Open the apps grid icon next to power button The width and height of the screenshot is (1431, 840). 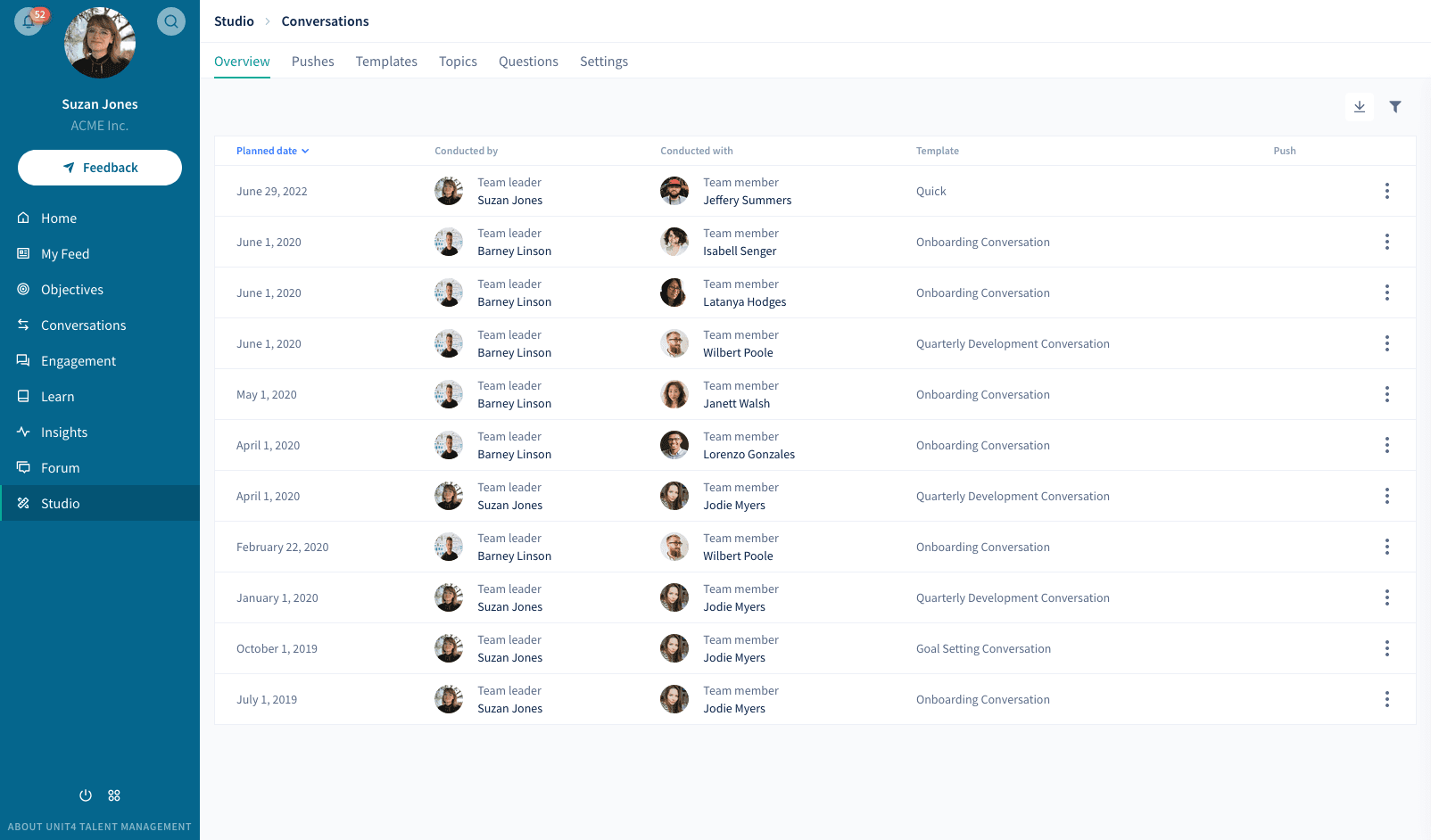(113, 795)
